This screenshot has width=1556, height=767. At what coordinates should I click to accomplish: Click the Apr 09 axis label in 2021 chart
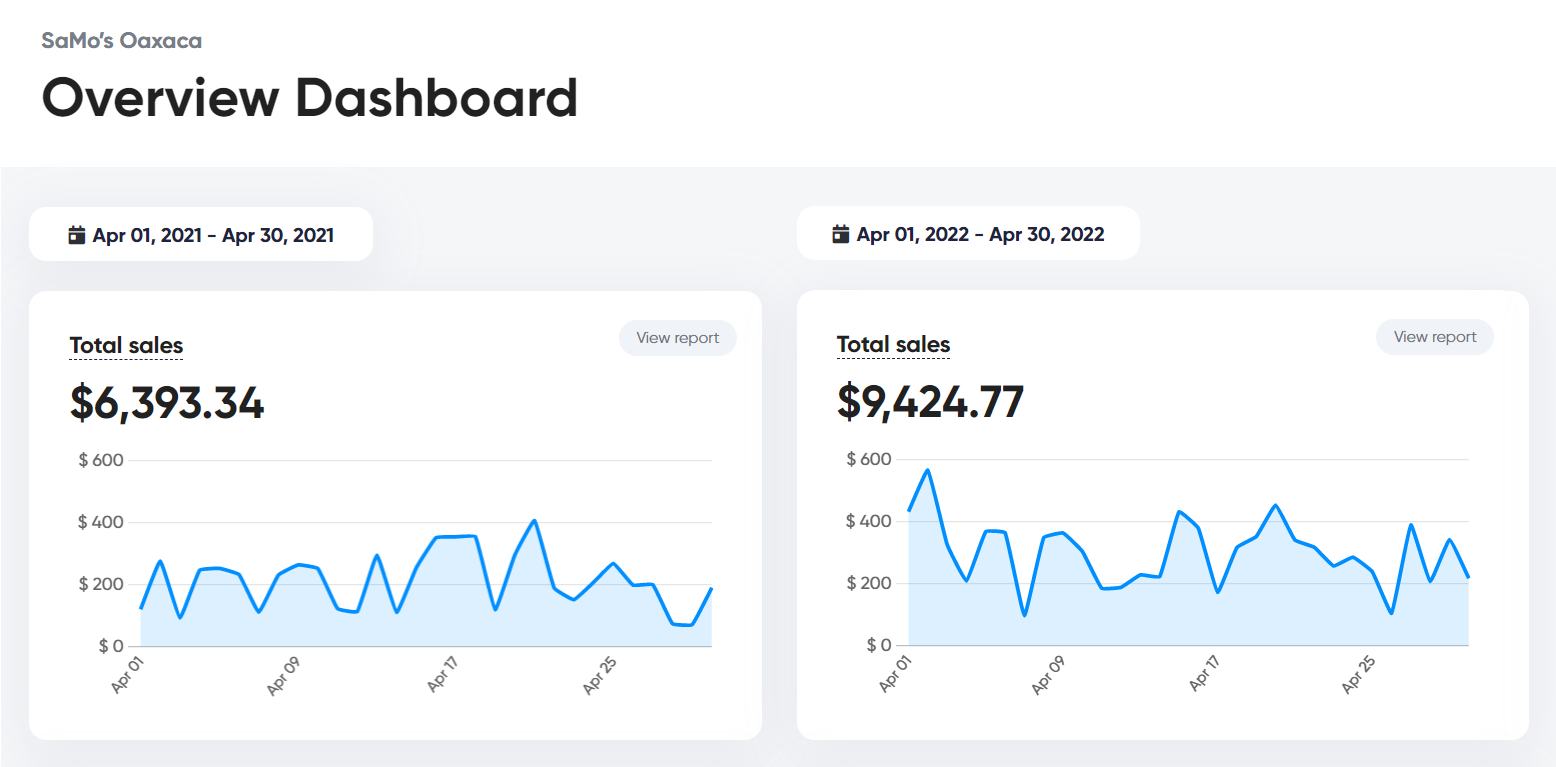click(284, 676)
